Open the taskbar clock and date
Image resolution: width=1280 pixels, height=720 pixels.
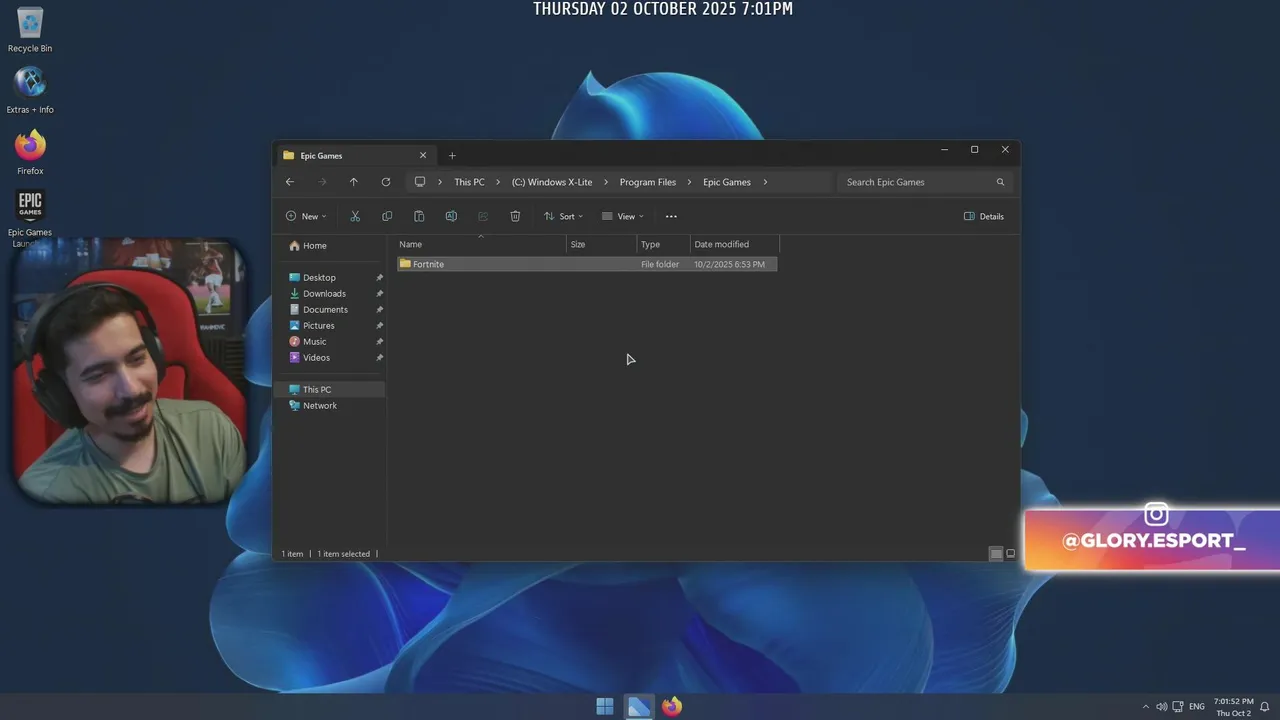click(1233, 707)
